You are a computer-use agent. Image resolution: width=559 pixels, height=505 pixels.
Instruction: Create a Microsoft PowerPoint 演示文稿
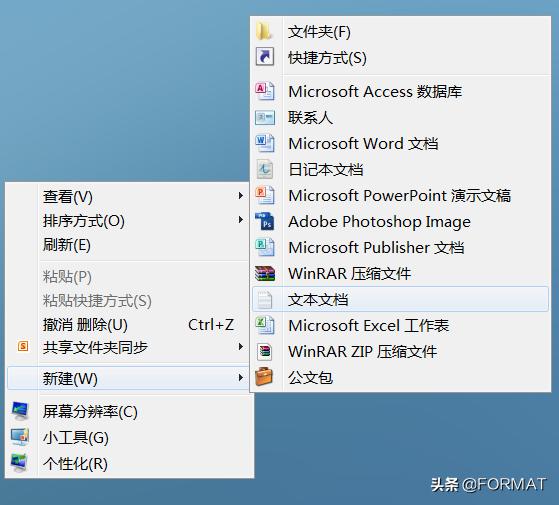[400, 196]
